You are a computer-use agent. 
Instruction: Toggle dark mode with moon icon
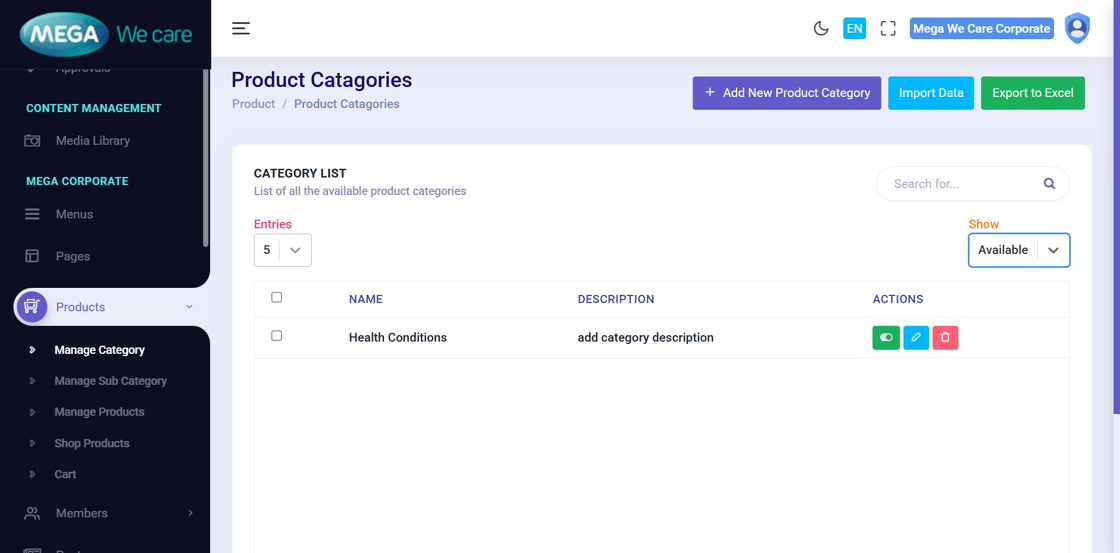point(821,28)
